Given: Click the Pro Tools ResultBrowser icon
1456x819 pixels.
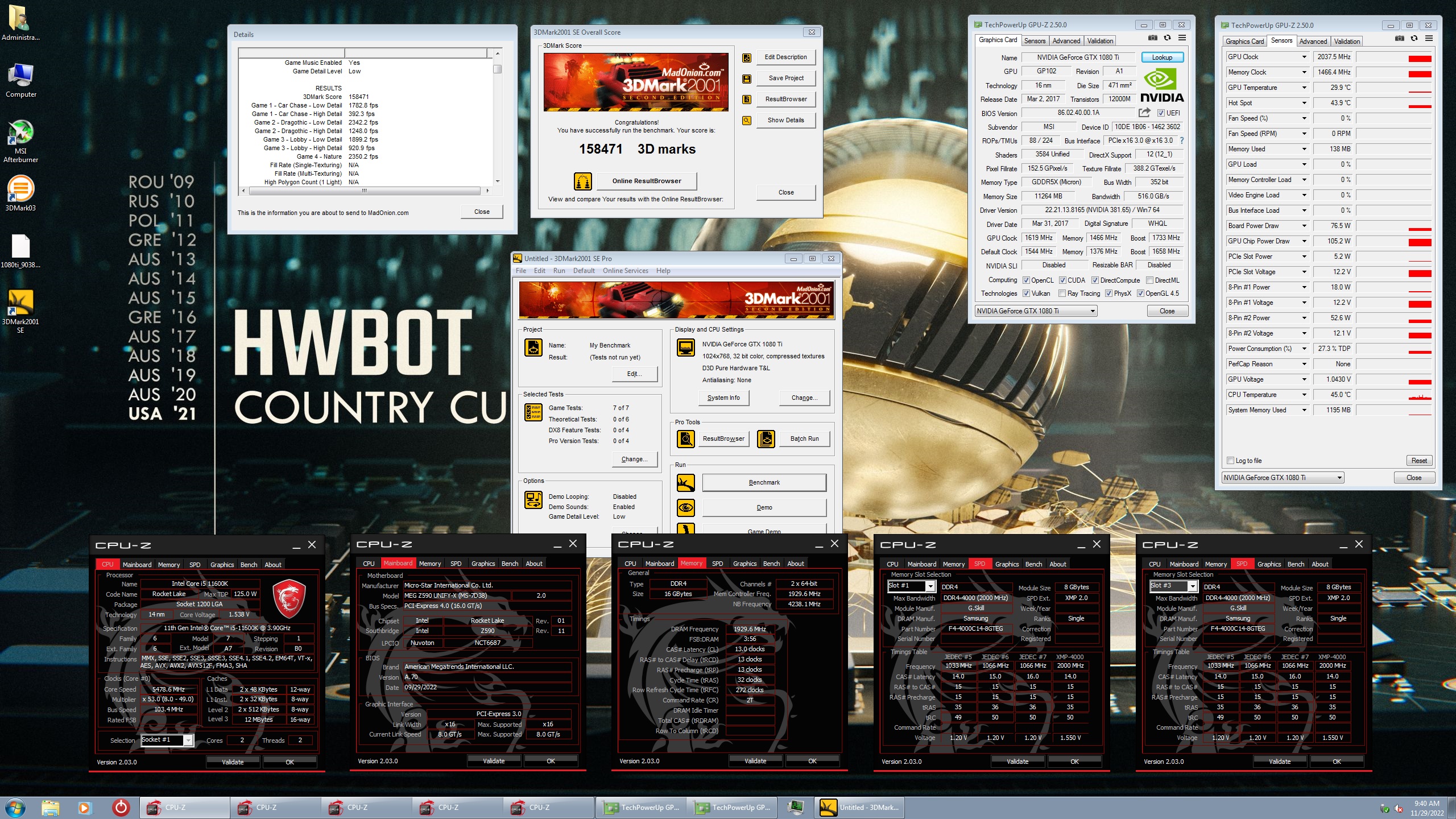Looking at the screenshot, I should tap(685, 439).
